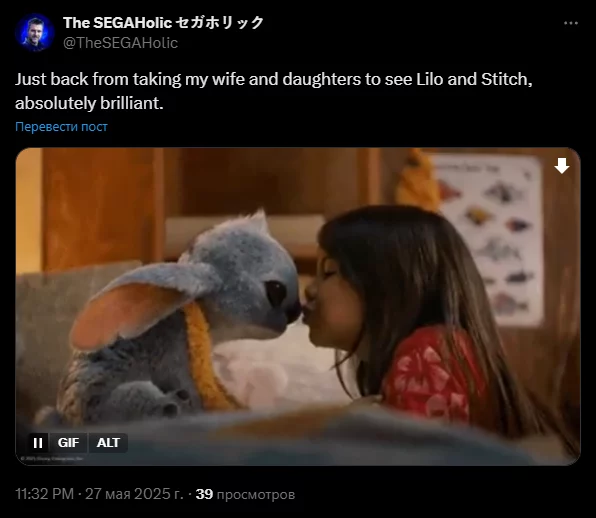Show the ALT image description
The image size is (596, 518).
108,443
